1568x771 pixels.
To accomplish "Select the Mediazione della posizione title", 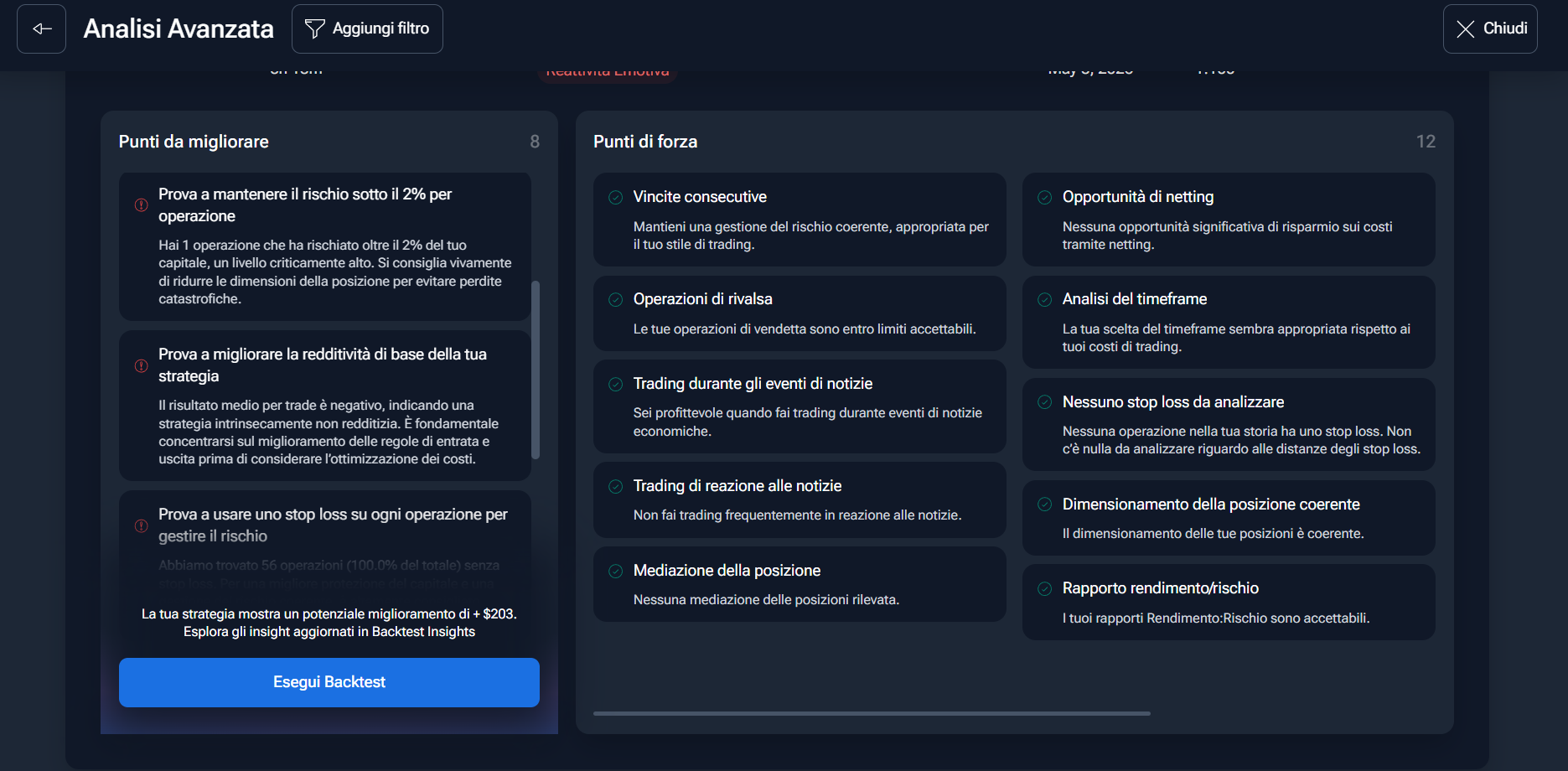I will click(x=727, y=571).
